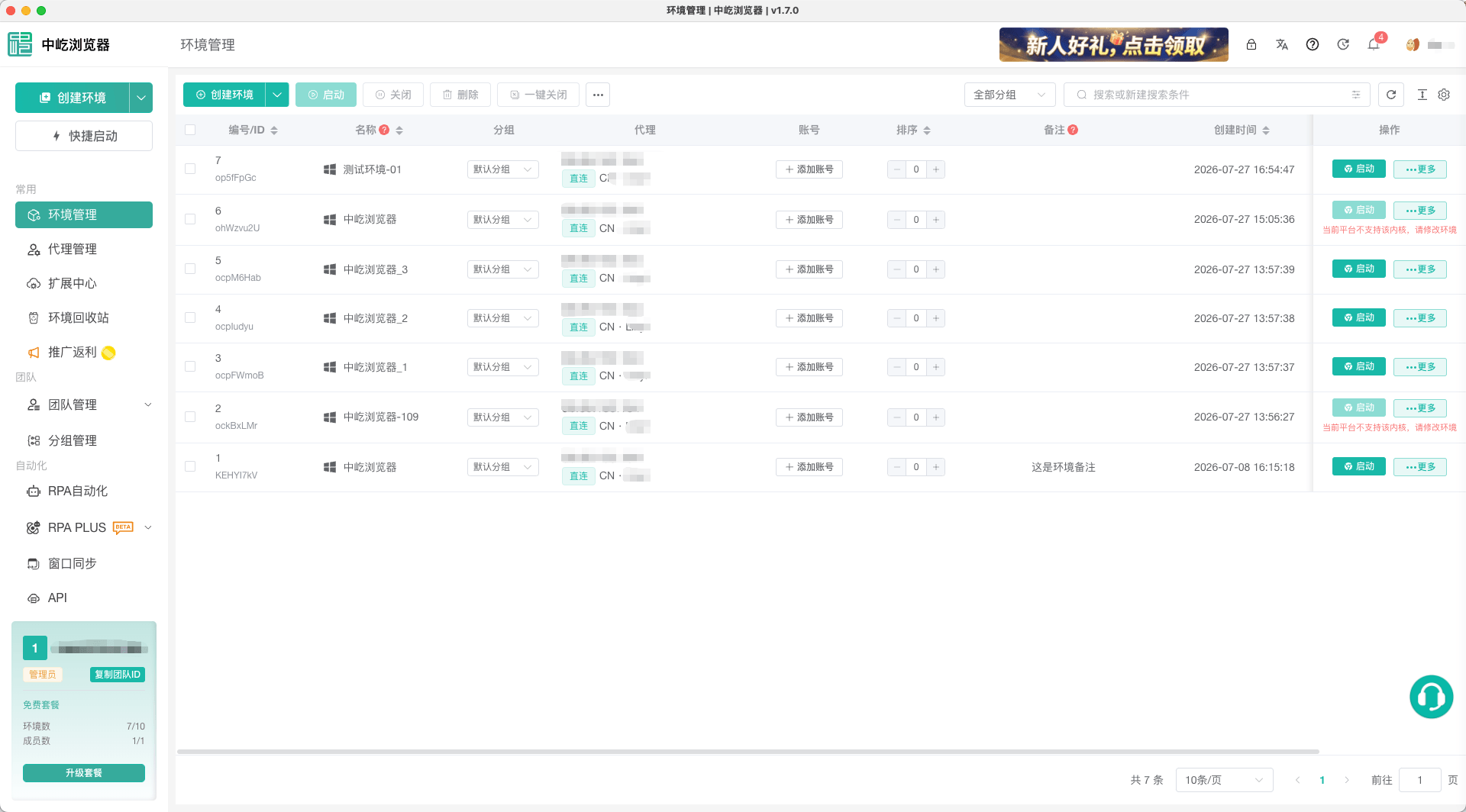Go to previous page arrow
The image size is (1466, 812).
pos(1297,780)
